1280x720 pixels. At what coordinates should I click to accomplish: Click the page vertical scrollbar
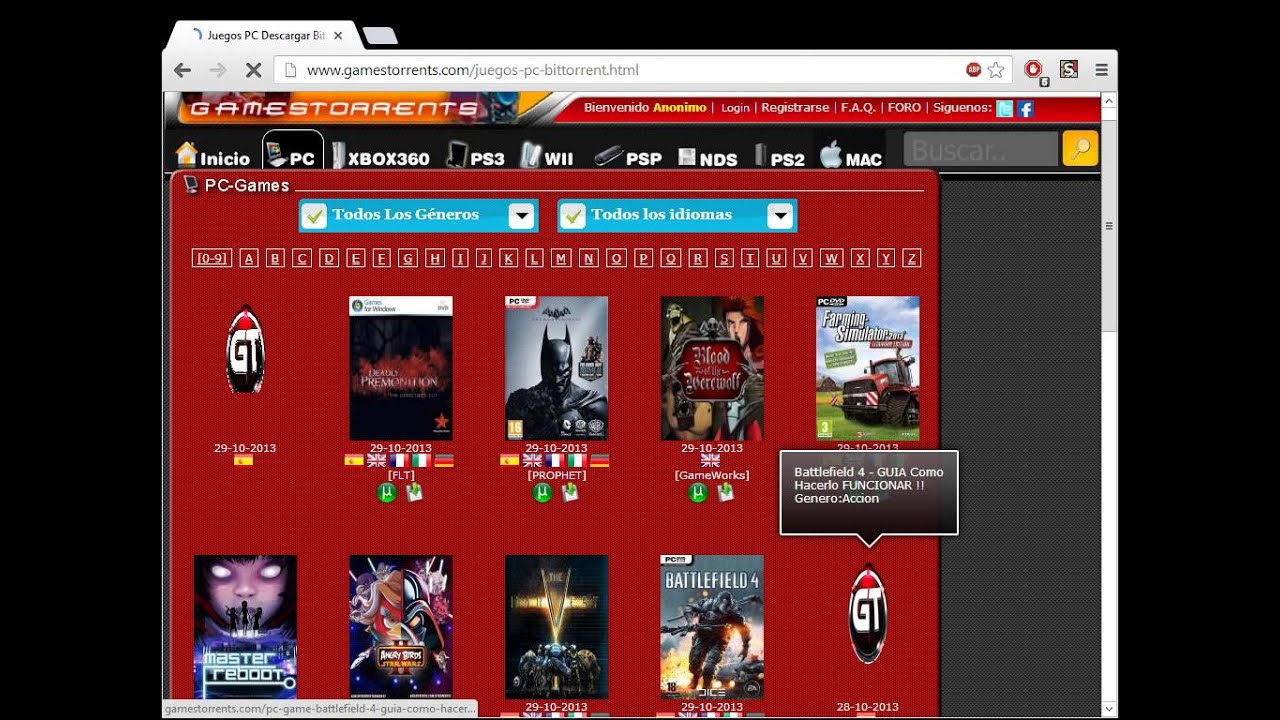click(1109, 225)
